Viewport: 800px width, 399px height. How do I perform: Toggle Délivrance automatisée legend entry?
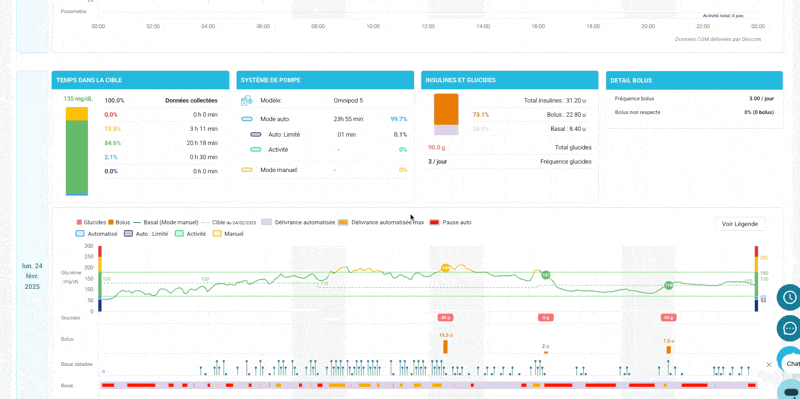pos(298,222)
